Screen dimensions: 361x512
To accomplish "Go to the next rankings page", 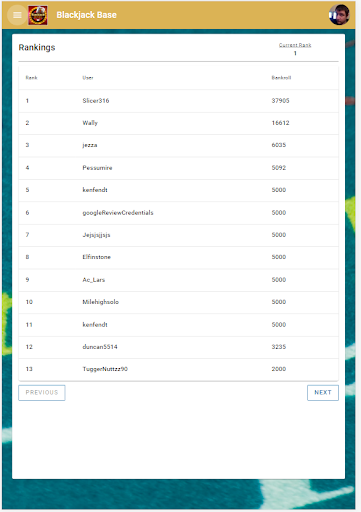I will point(323,393).
